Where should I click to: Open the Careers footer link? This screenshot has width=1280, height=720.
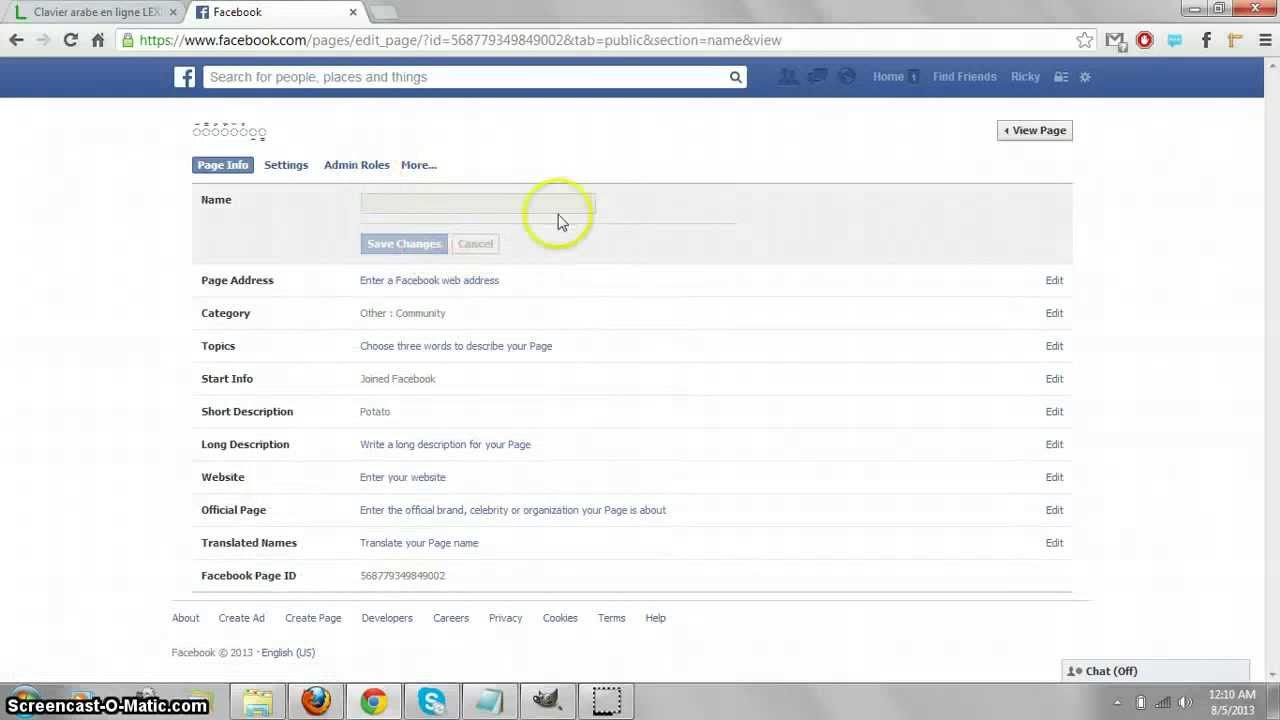coord(451,618)
